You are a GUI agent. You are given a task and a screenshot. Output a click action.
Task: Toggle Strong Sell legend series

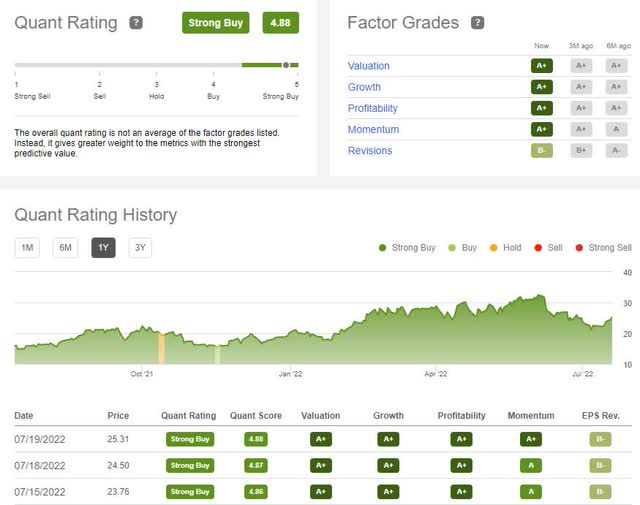(x=603, y=248)
